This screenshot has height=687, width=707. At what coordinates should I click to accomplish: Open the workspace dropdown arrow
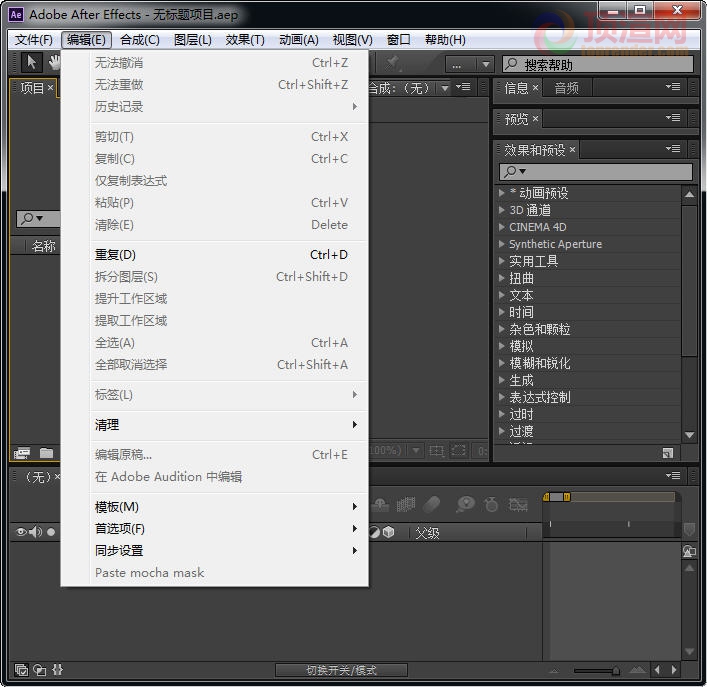click(x=486, y=64)
